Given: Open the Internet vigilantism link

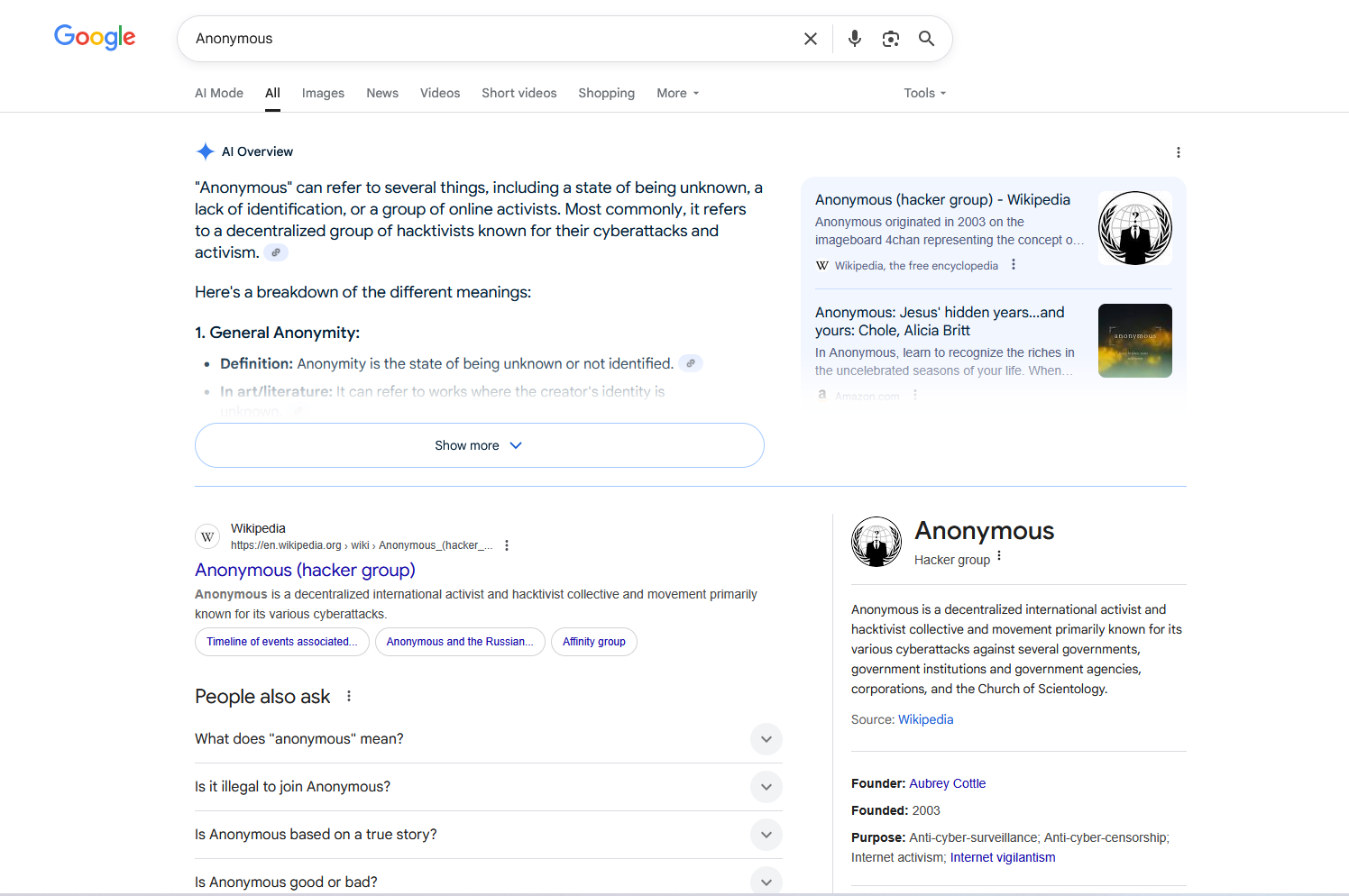Looking at the screenshot, I should [1003, 857].
